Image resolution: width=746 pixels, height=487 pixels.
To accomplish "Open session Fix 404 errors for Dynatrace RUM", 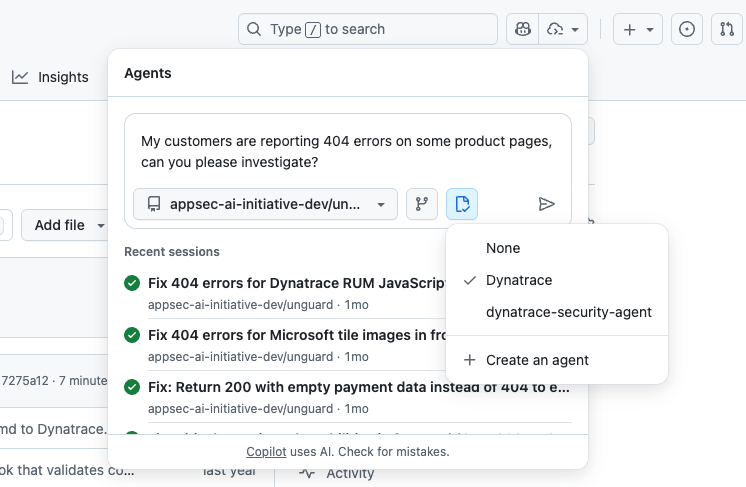I will click(297, 283).
